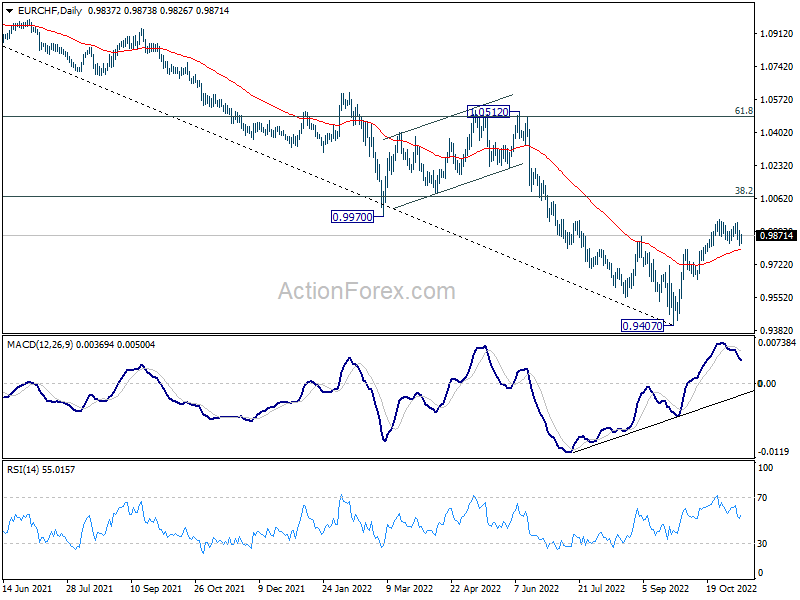The image size is (800, 600).
Task: Click the MACD scale value -0.0119
Action: point(774,452)
